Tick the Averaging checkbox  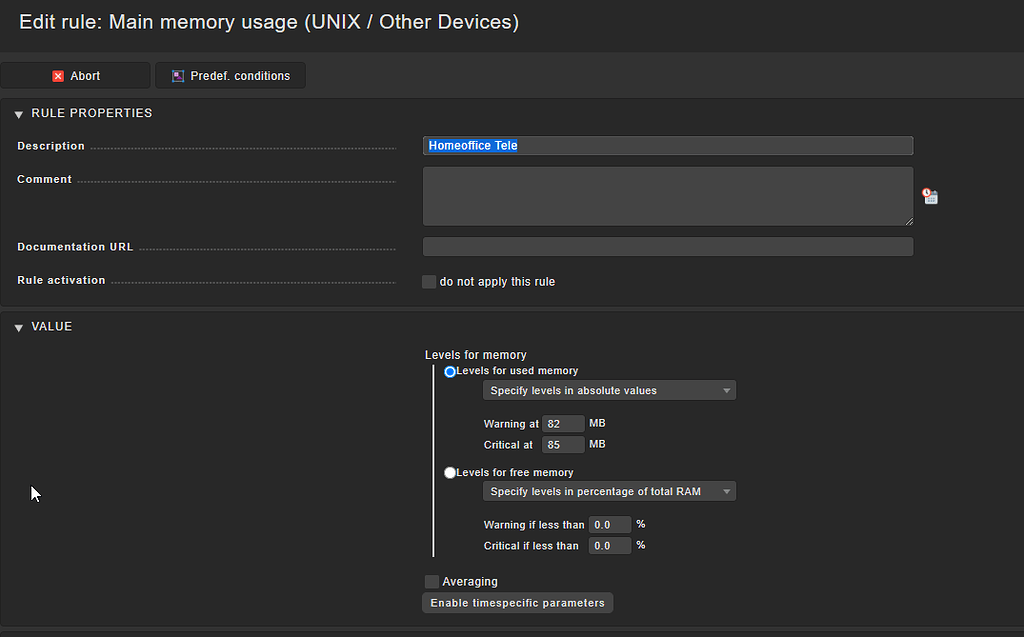click(432, 582)
